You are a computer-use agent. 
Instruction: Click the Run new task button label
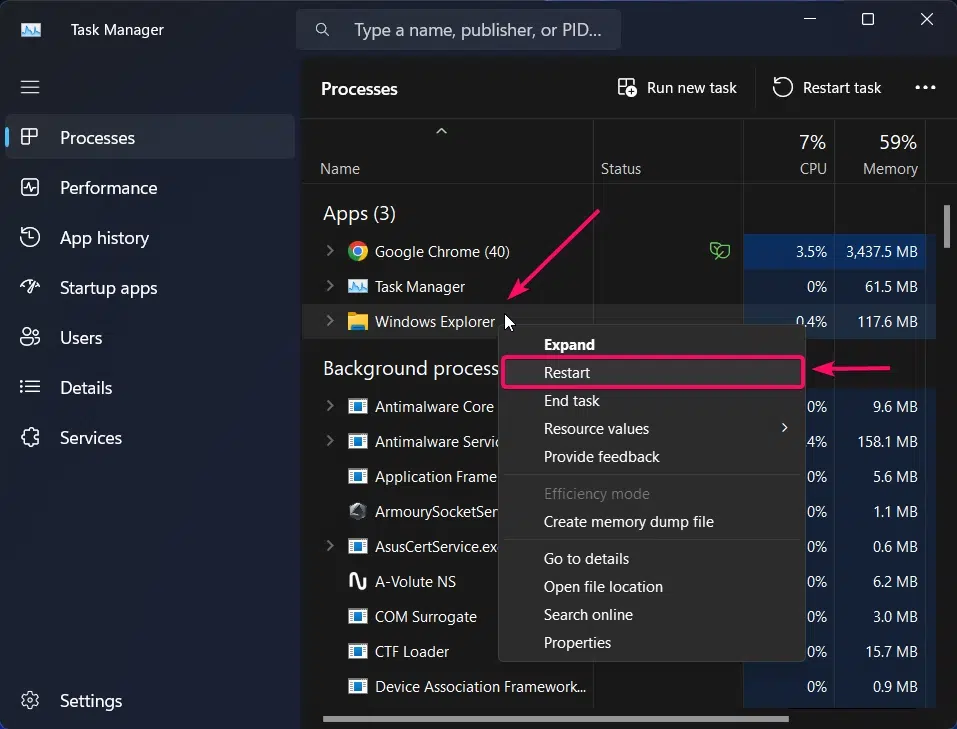[692, 88]
